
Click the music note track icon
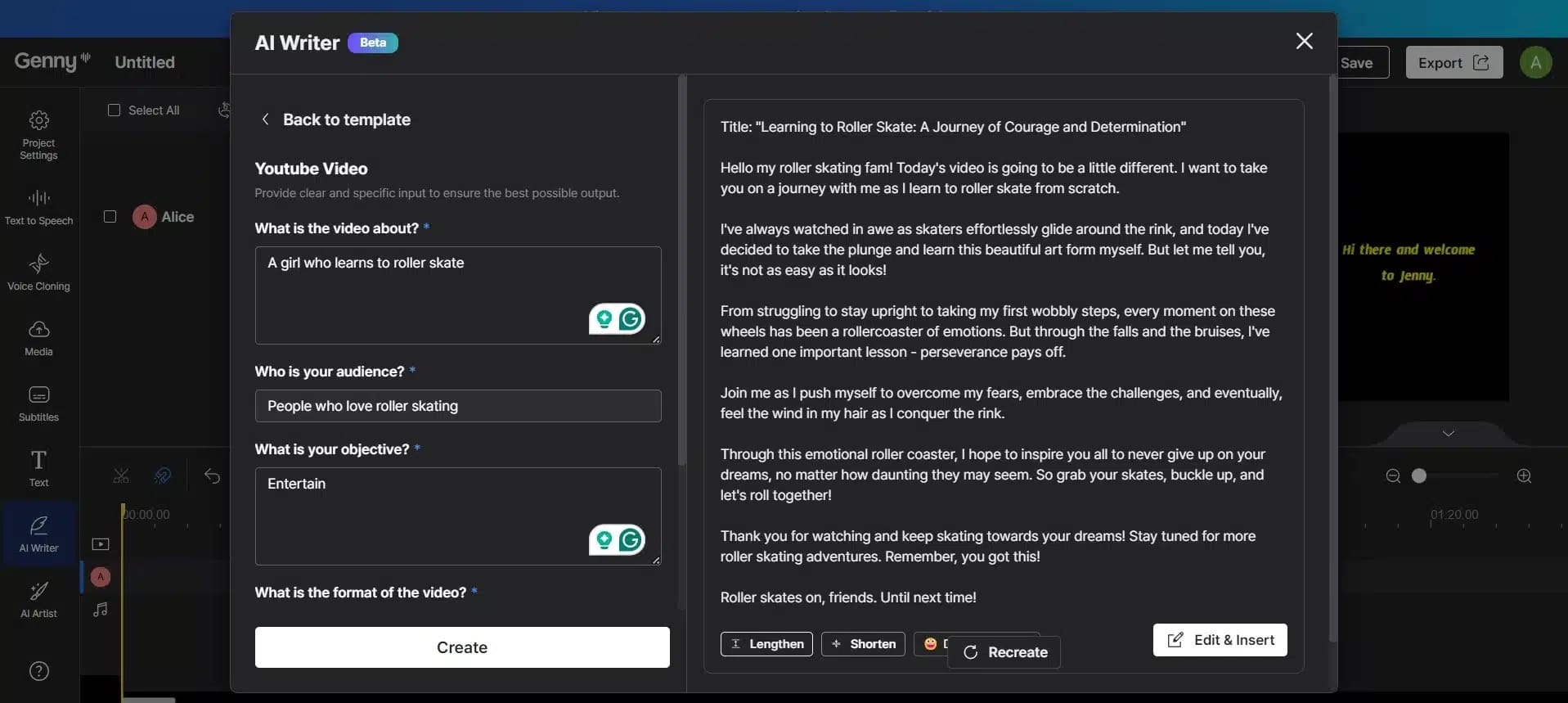point(101,610)
